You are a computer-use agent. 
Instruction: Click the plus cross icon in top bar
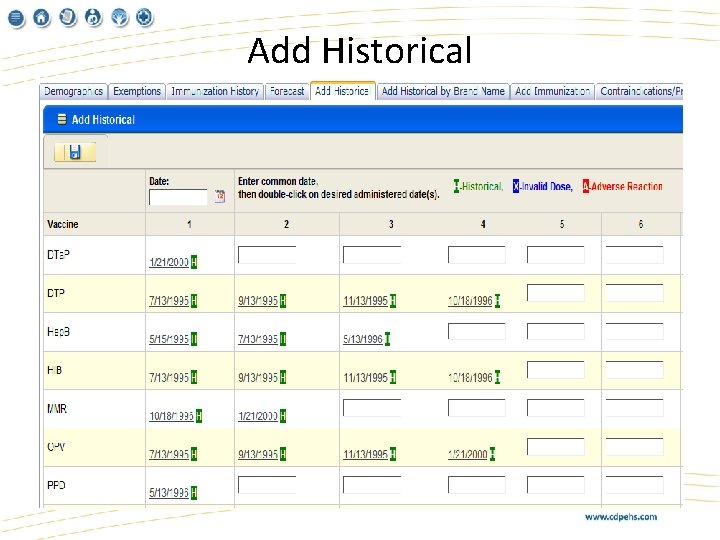point(145,17)
